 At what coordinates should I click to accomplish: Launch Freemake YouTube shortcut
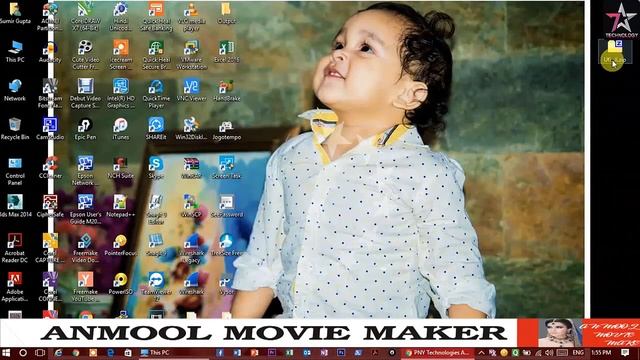click(x=85, y=287)
